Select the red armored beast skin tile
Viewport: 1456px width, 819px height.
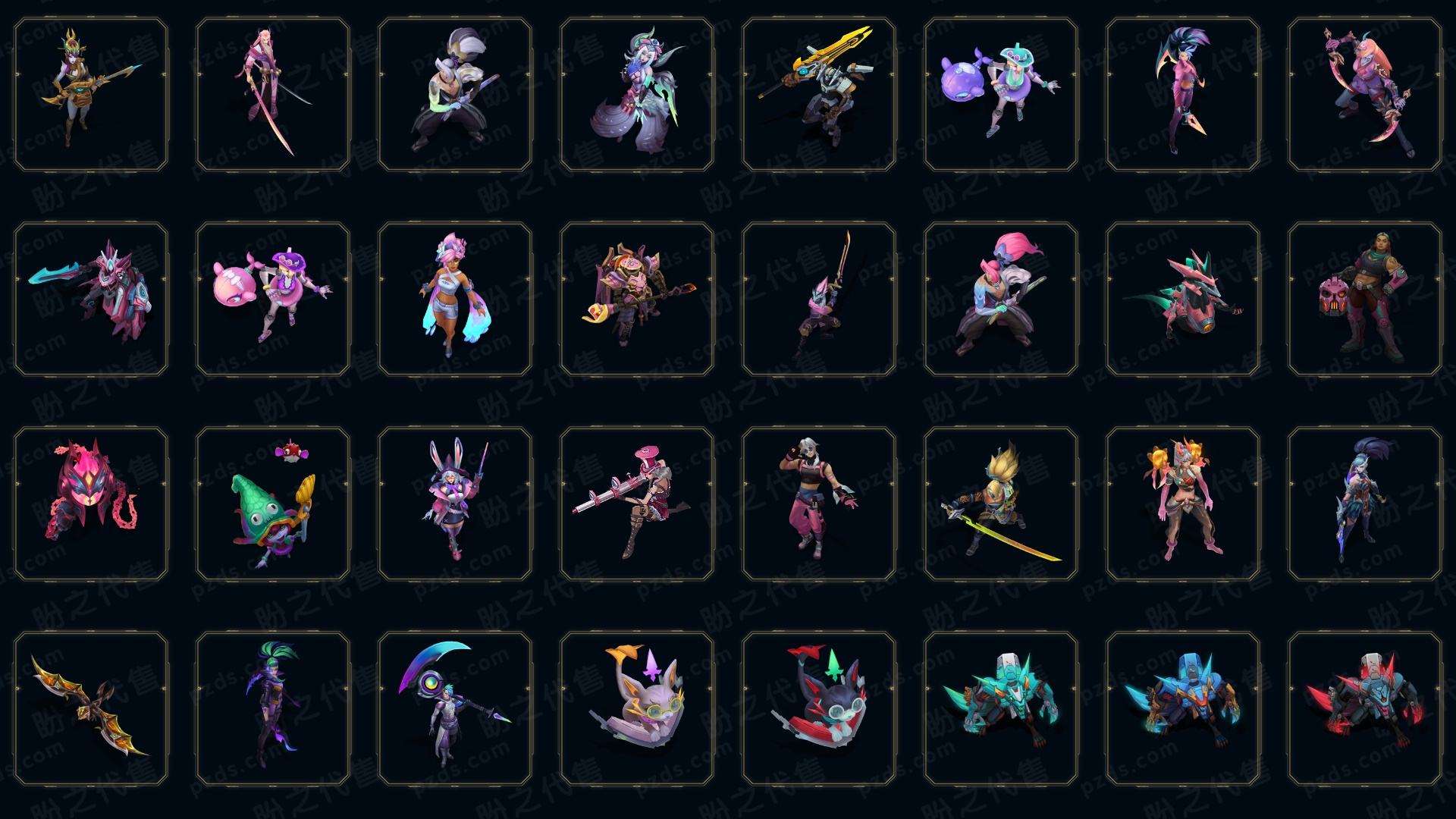(1365, 708)
